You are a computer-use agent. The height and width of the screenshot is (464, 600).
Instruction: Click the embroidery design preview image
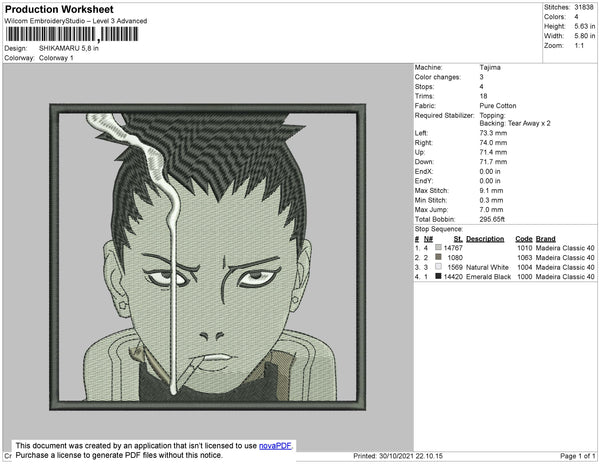208,257
